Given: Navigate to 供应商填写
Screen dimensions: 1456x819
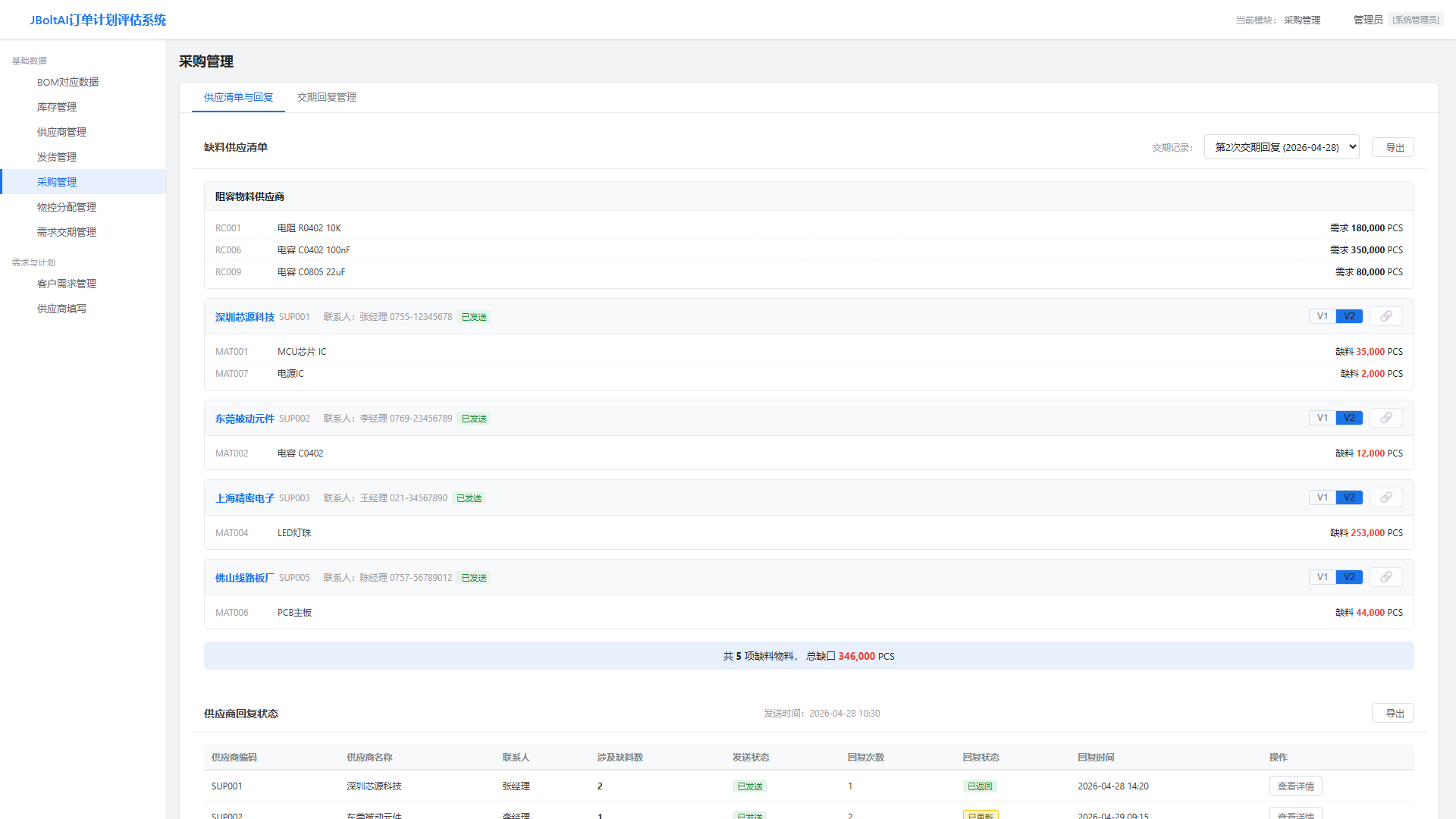Looking at the screenshot, I should point(83,309).
